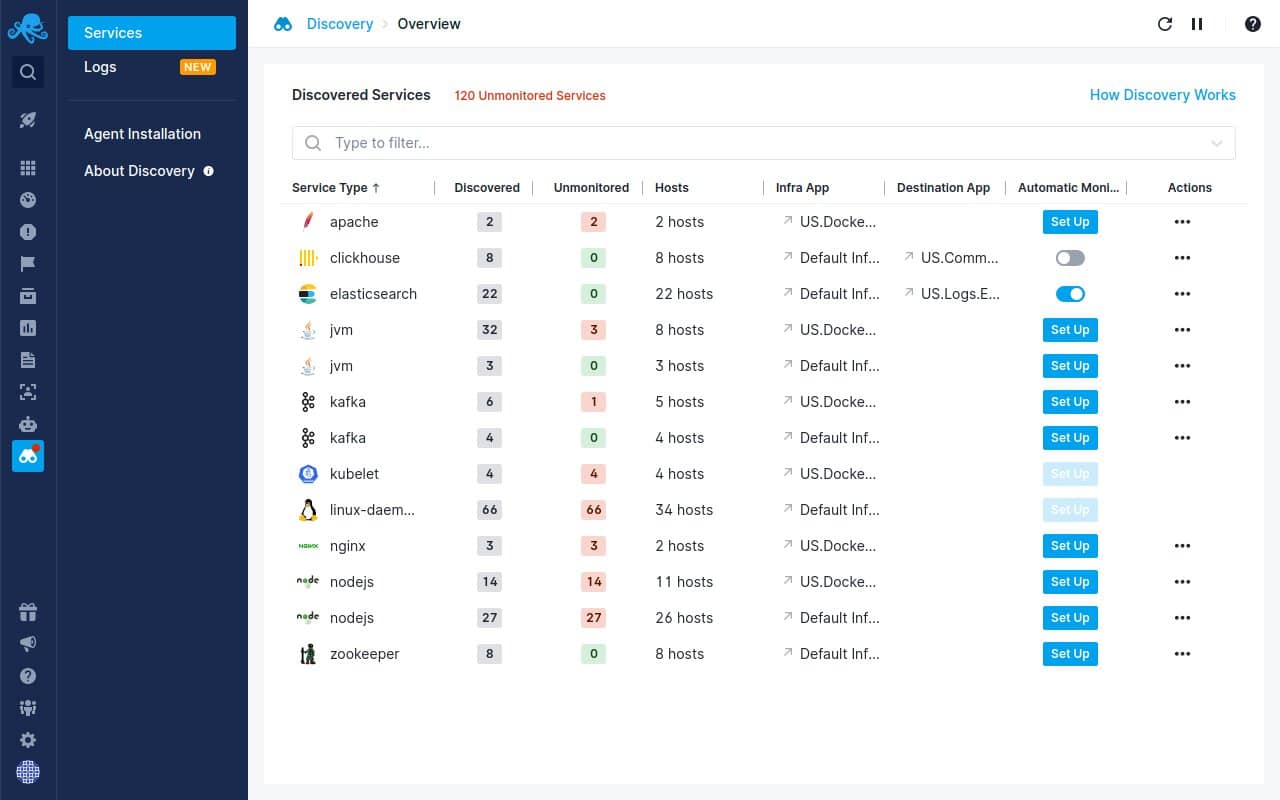
Task: Click the octopus logo at top left
Action: 28,27
